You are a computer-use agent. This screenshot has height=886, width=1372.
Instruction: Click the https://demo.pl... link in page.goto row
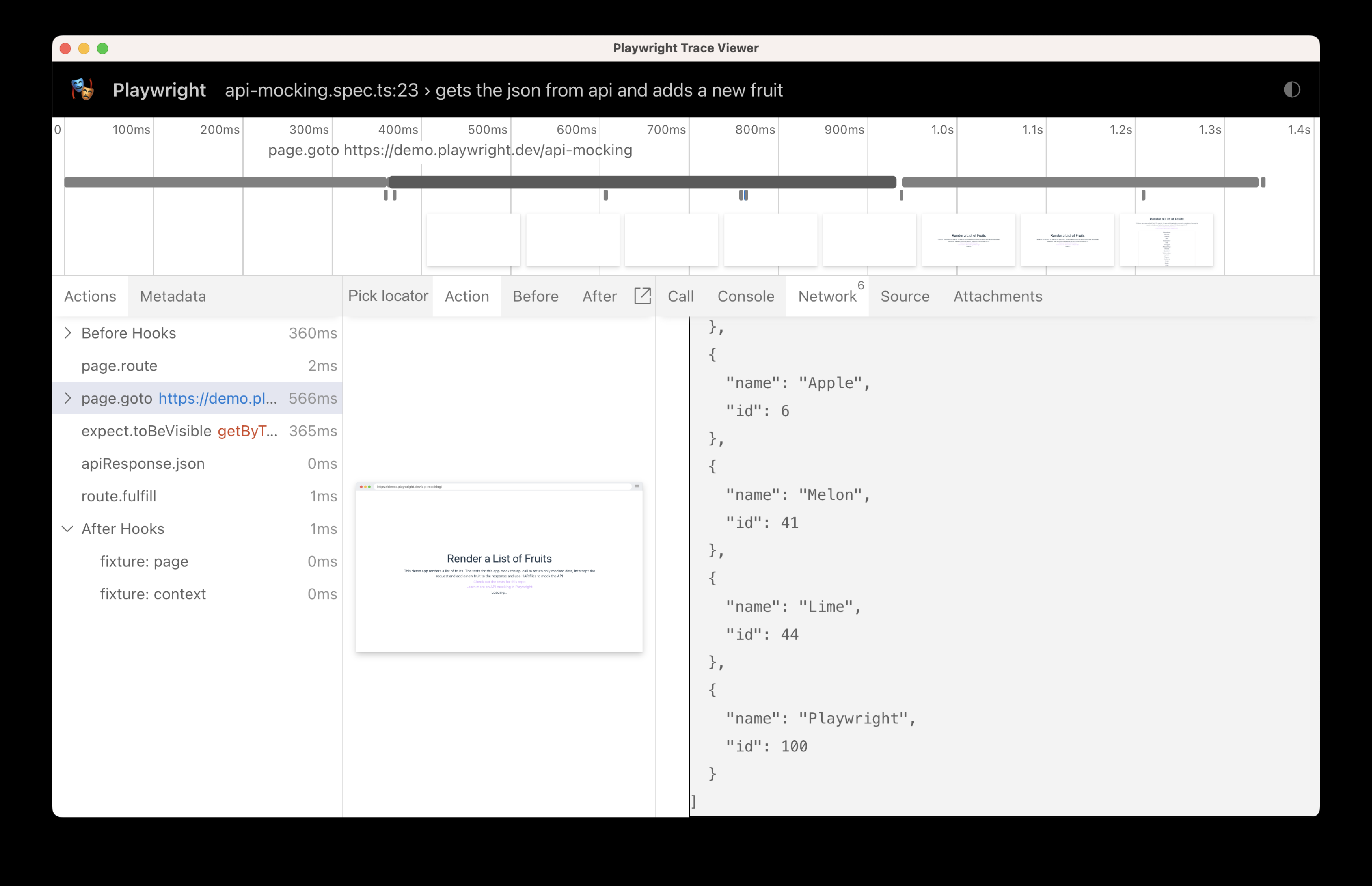click(x=218, y=398)
